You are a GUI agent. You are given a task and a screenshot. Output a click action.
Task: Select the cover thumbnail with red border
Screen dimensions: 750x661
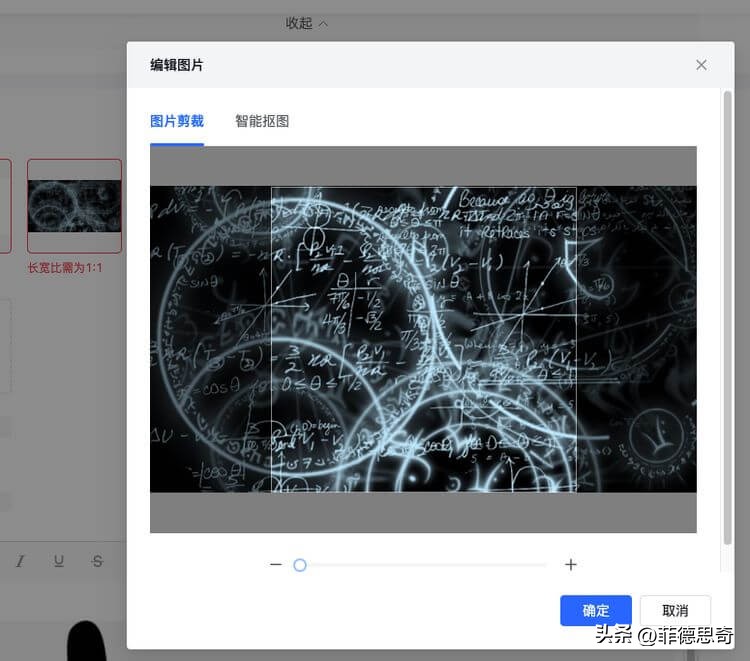click(75, 206)
